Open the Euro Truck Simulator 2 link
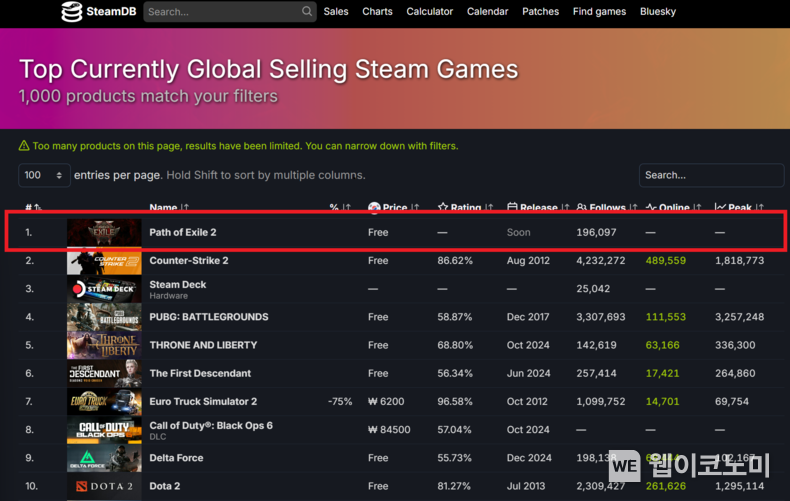The width and height of the screenshot is (790, 501). coord(203,402)
